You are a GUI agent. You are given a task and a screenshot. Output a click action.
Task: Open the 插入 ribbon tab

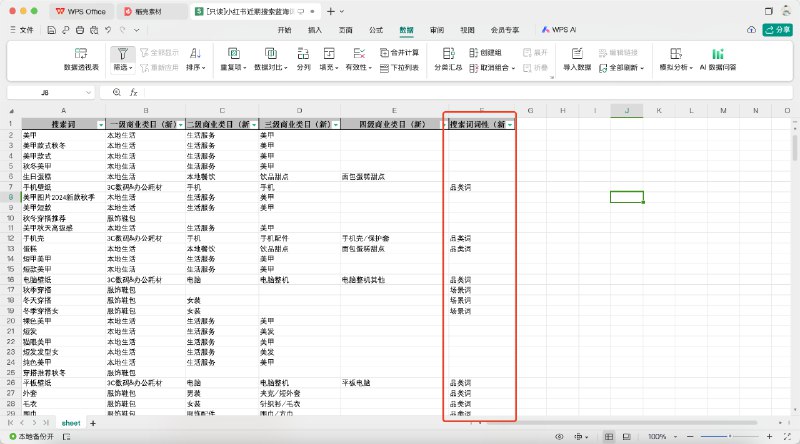315,30
